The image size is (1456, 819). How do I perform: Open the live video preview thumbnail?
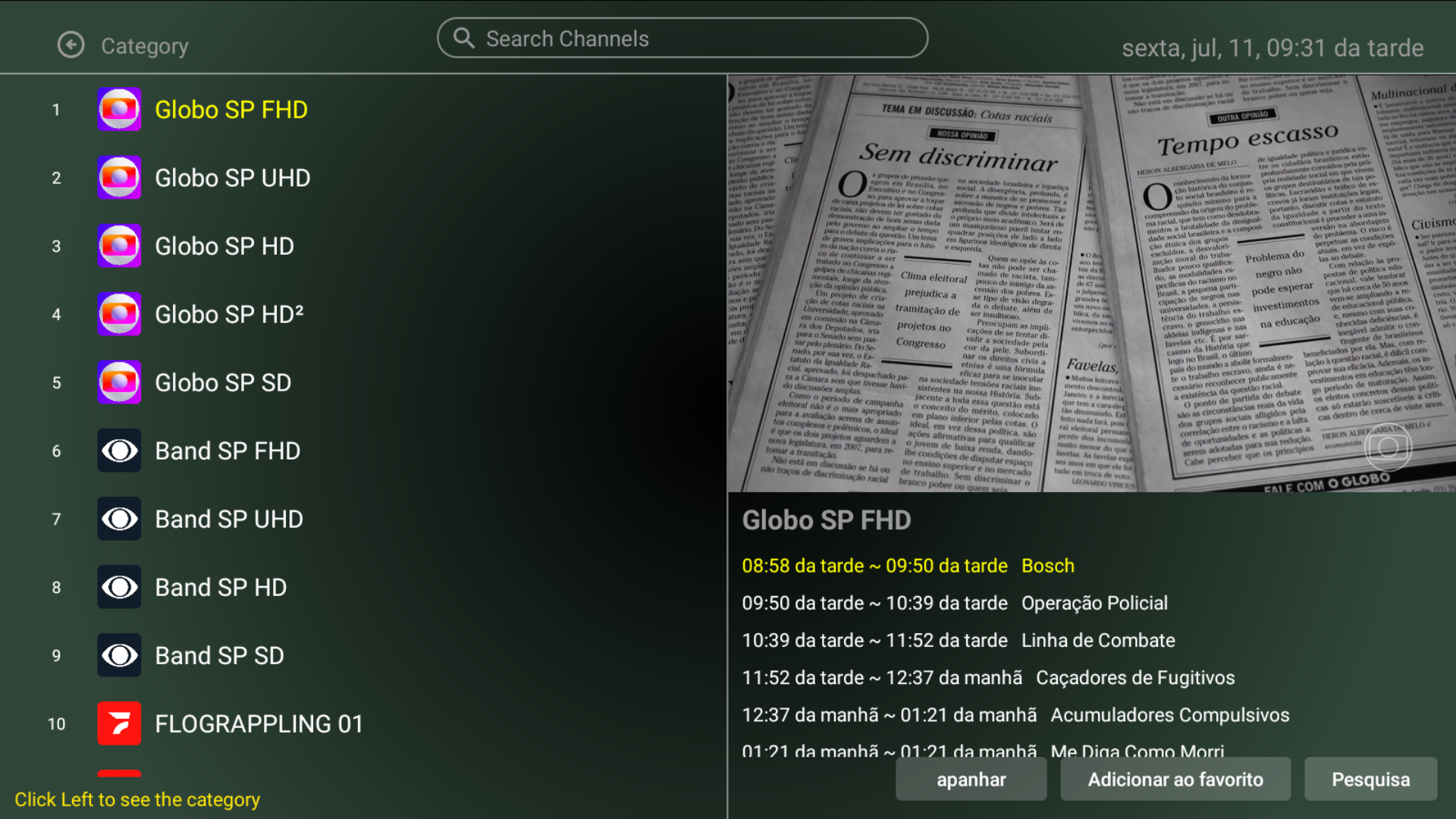pos(1091,283)
